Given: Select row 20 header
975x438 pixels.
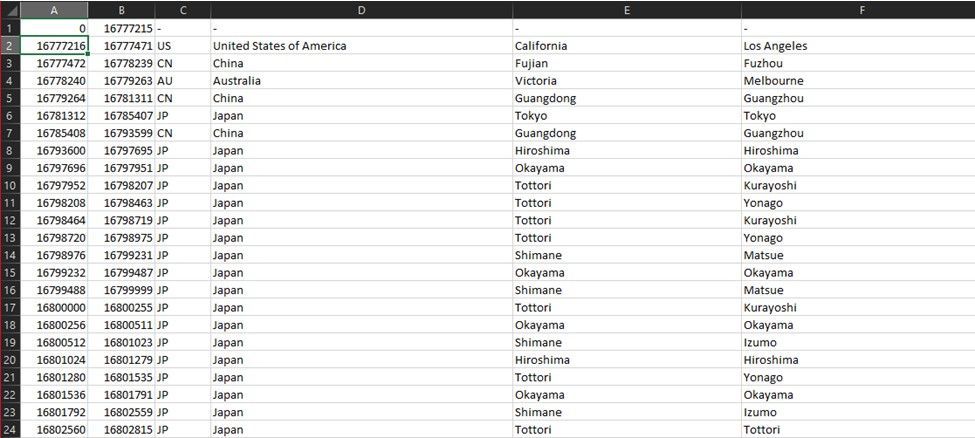Looking at the screenshot, I should [x=10, y=359].
